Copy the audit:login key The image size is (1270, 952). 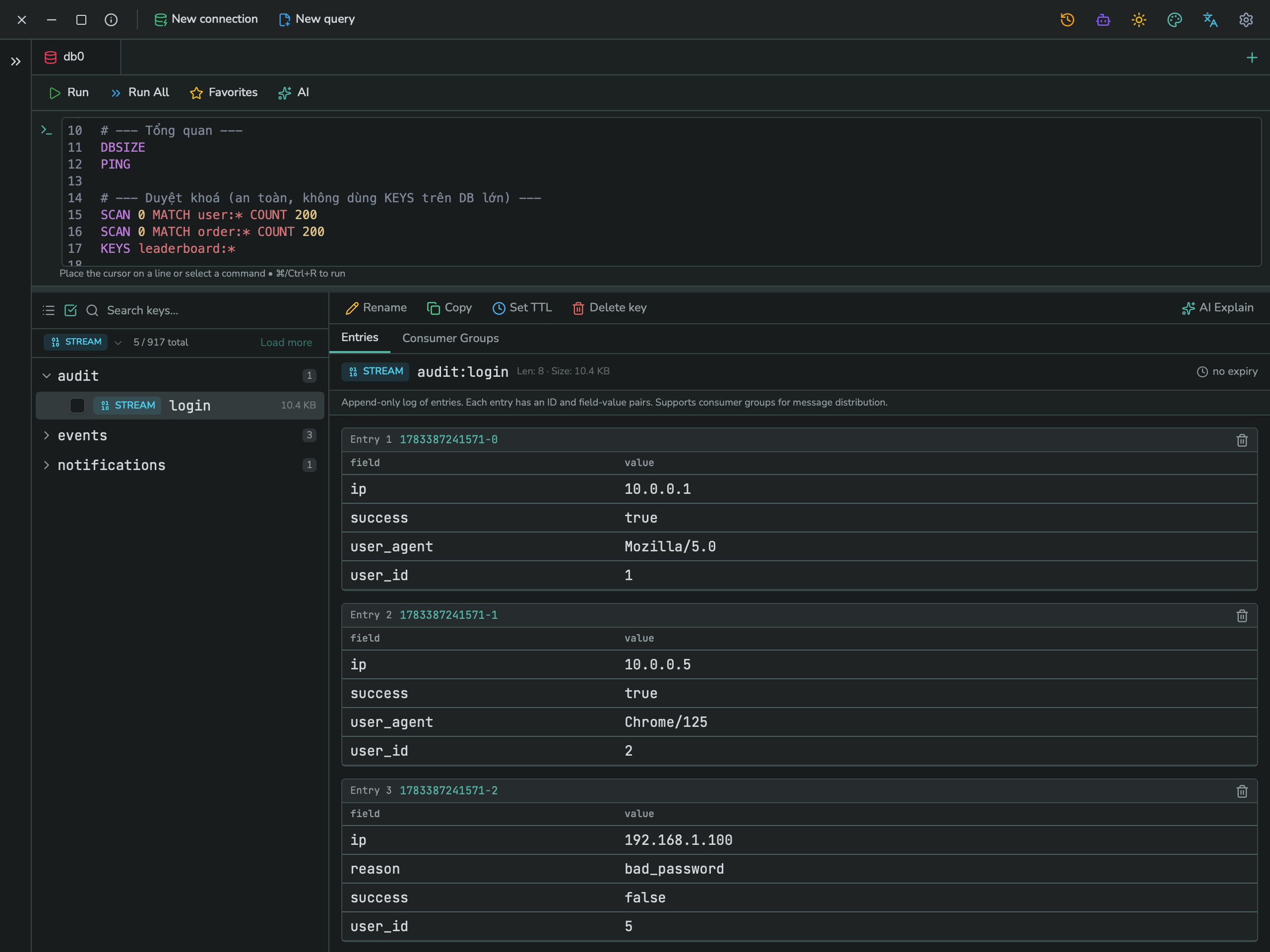(x=449, y=307)
